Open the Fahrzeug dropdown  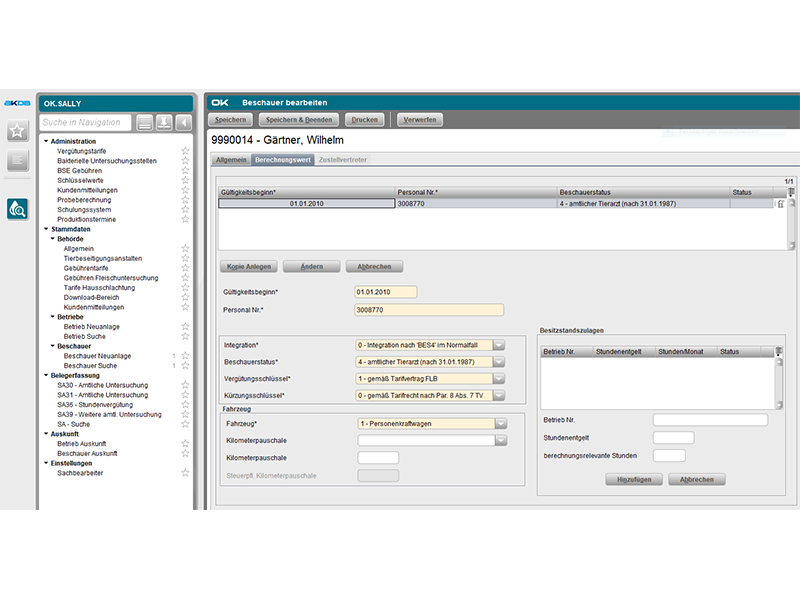(500, 423)
